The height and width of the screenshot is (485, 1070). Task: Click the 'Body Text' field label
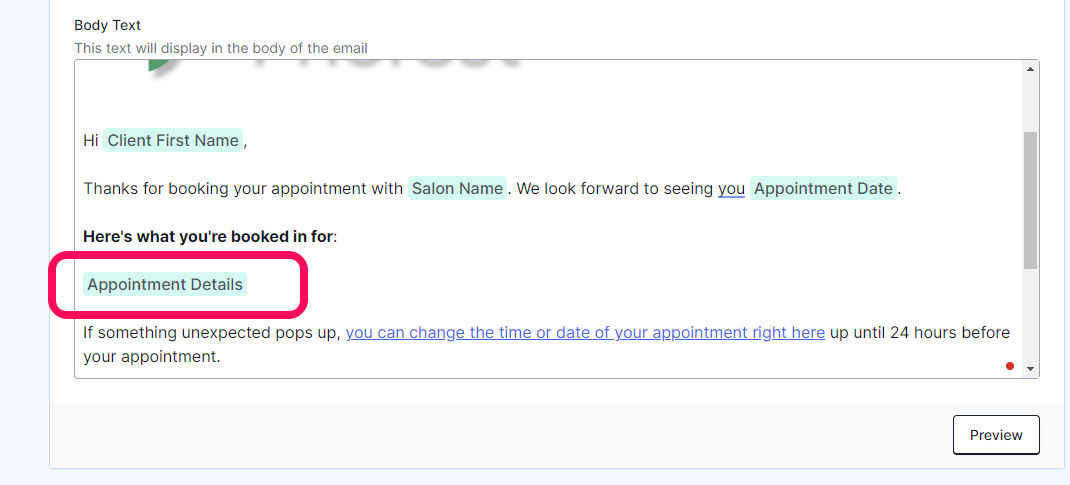107,25
